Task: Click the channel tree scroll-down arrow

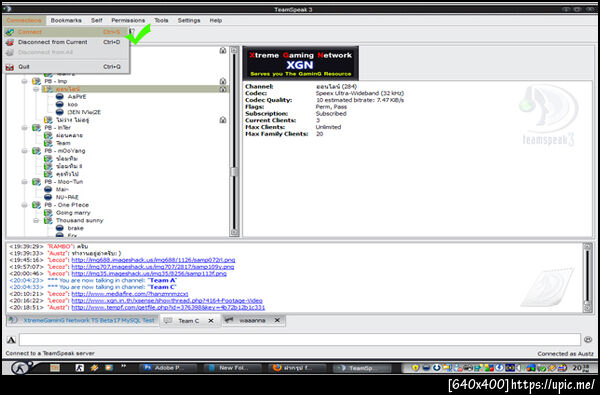Action: [x=234, y=232]
